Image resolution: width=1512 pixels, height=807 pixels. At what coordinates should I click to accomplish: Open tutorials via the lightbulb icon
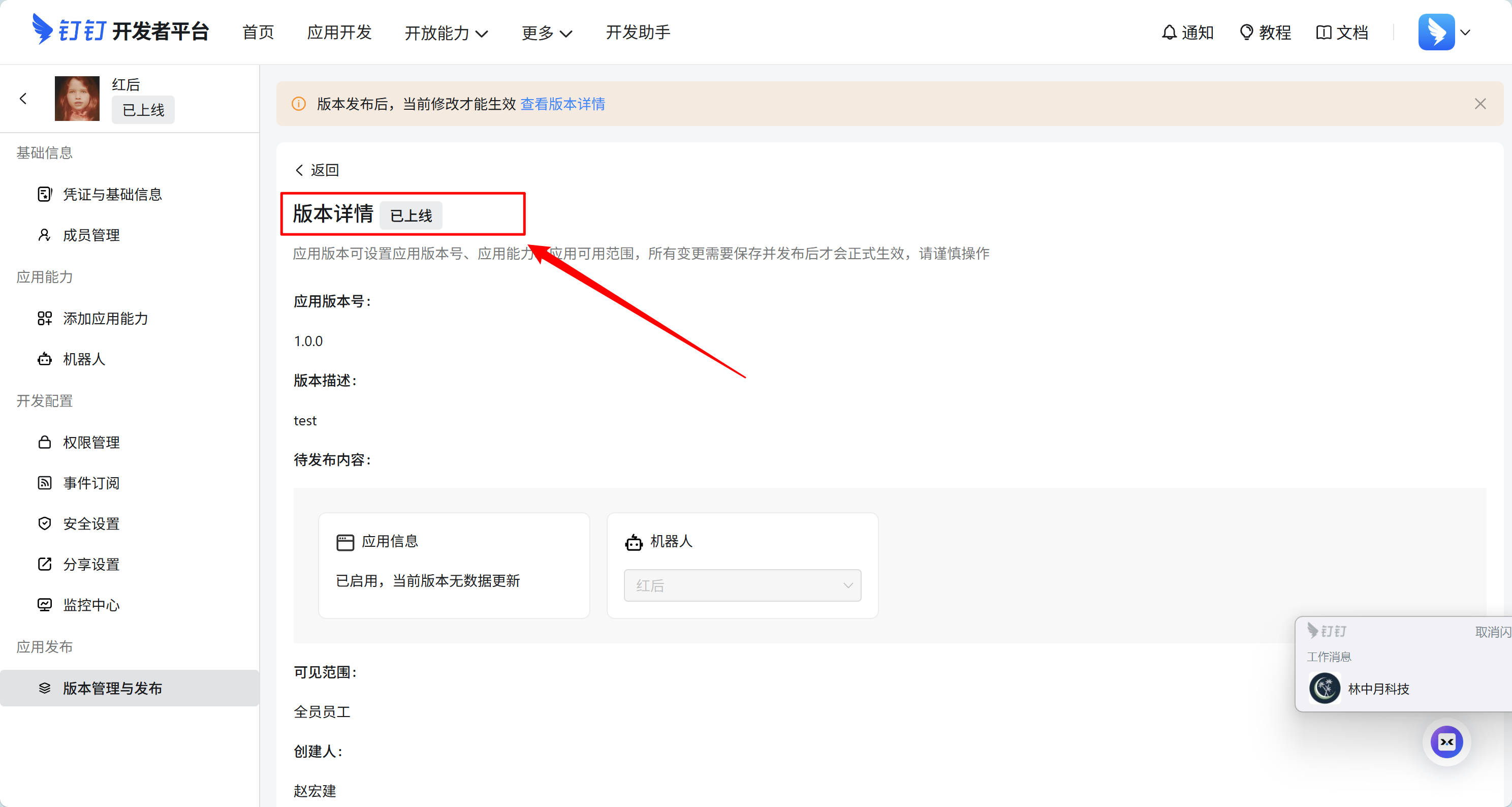[1246, 33]
